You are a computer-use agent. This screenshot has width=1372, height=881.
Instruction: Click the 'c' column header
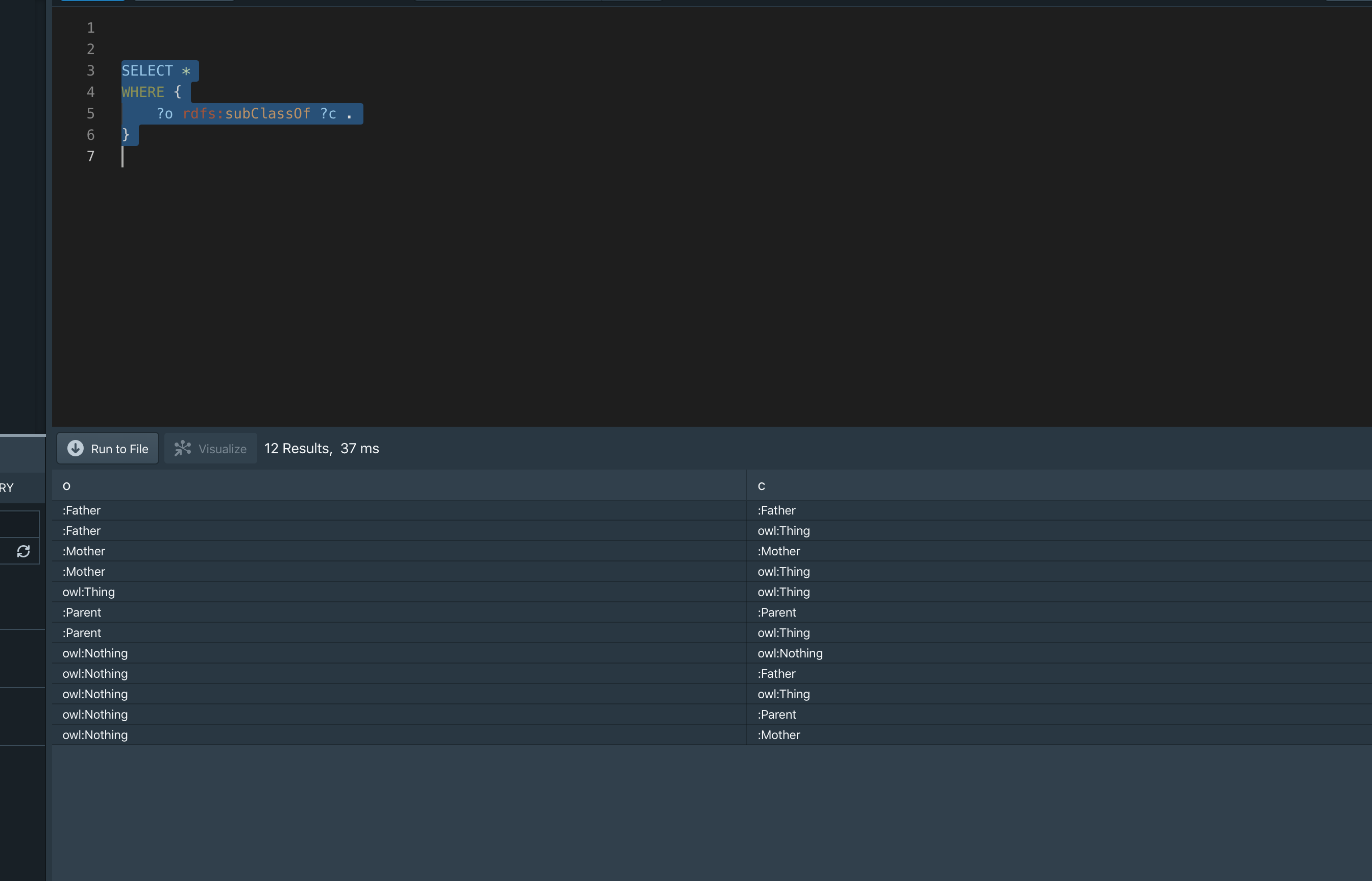[761, 486]
